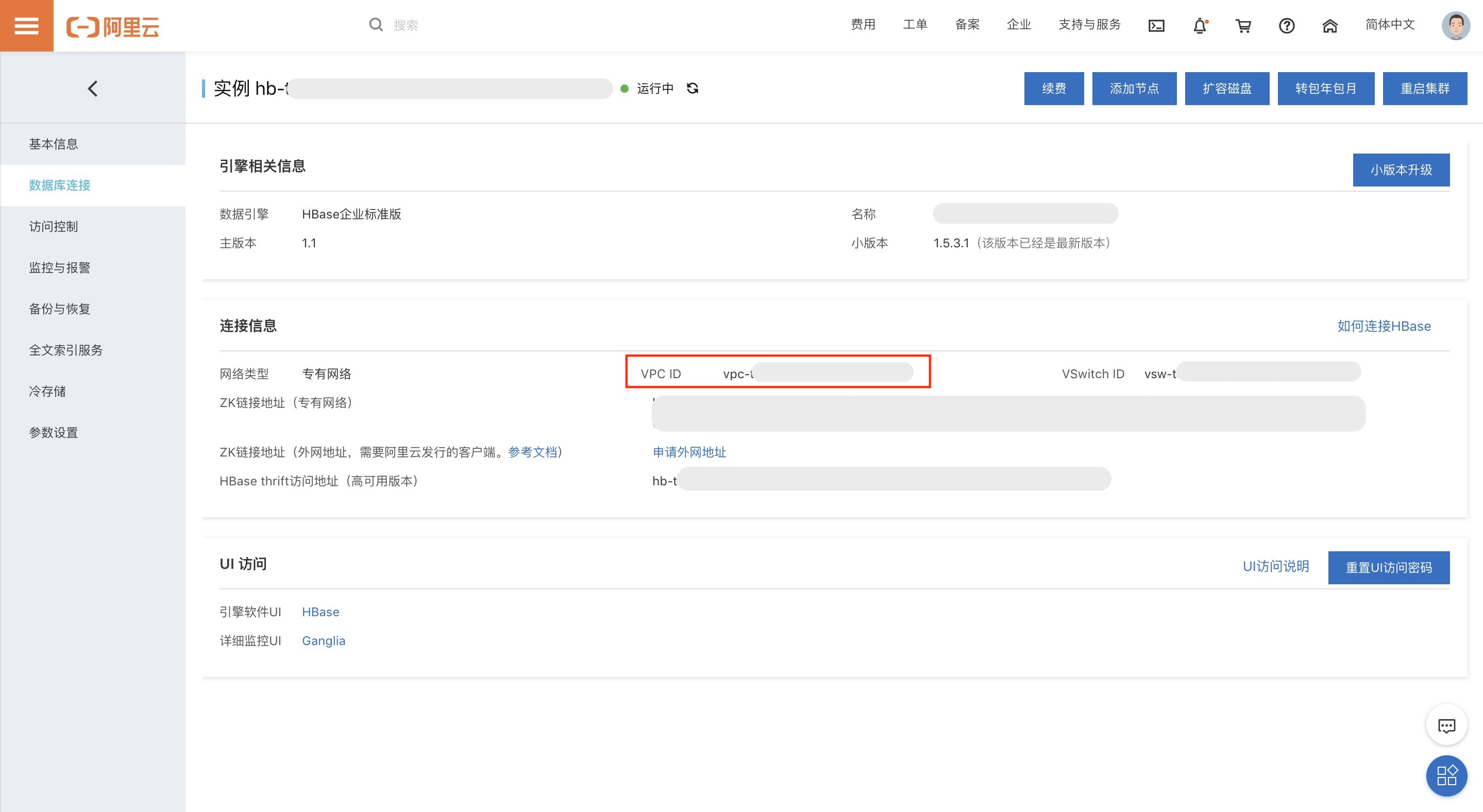Open the chat feedback floating icon

click(x=1446, y=724)
